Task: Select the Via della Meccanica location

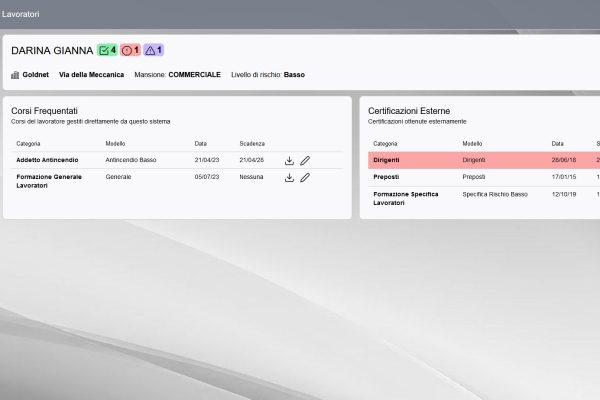Action: [91, 75]
